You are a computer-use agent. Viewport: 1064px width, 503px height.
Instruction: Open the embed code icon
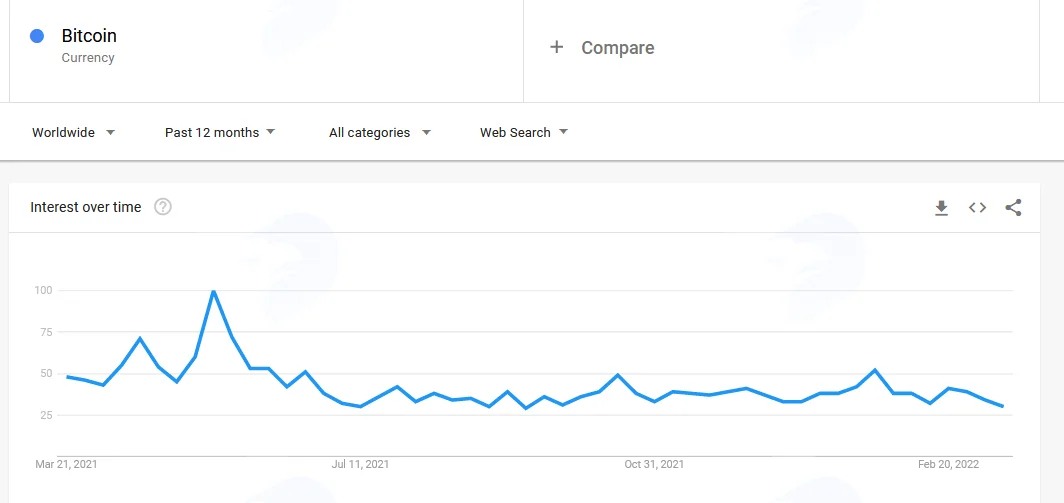(x=977, y=208)
